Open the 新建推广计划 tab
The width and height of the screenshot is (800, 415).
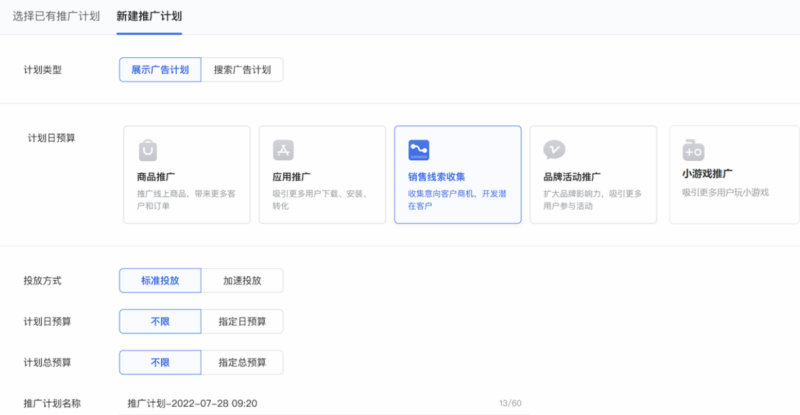pos(149,16)
